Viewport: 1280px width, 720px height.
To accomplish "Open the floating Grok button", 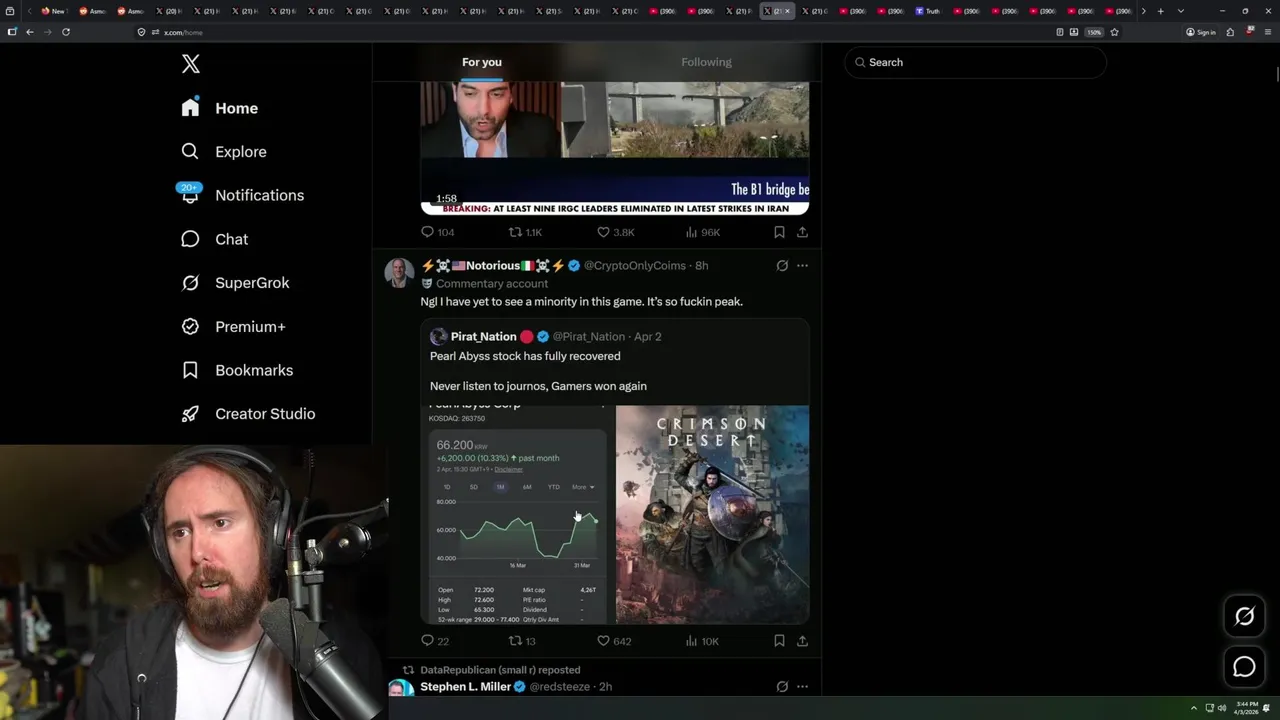I will [x=1244, y=616].
